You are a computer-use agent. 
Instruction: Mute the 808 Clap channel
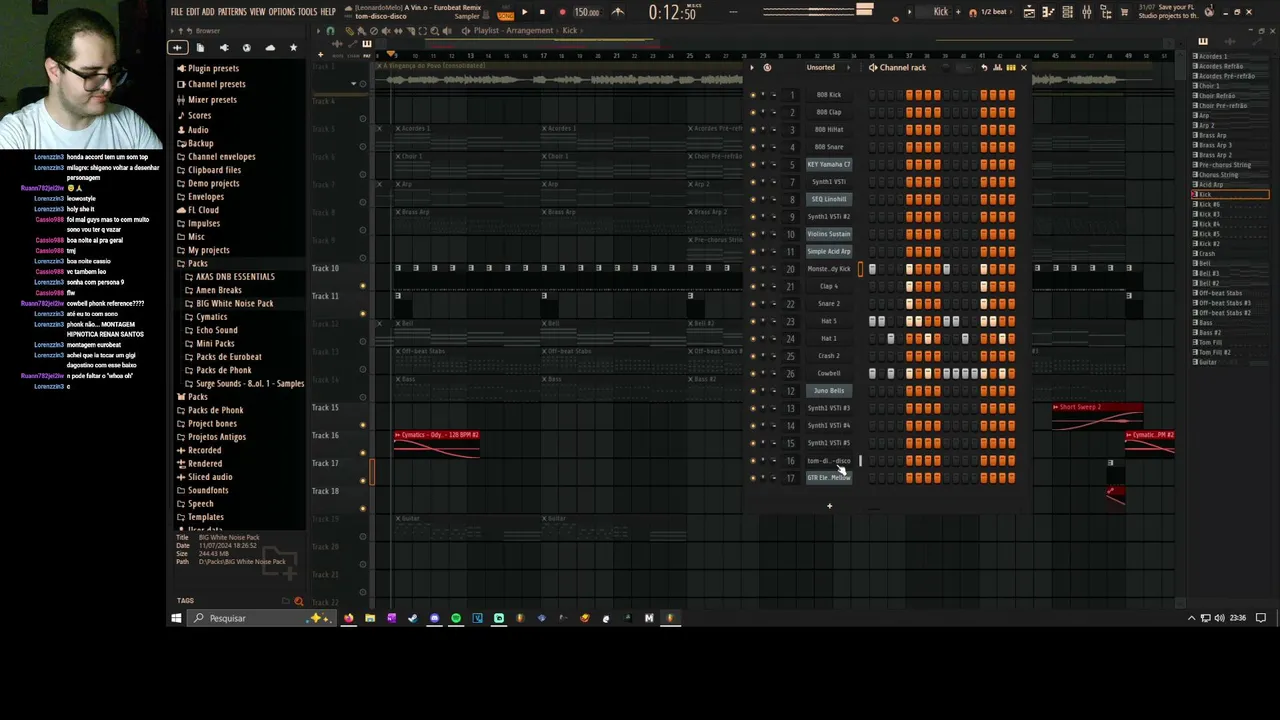click(753, 112)
